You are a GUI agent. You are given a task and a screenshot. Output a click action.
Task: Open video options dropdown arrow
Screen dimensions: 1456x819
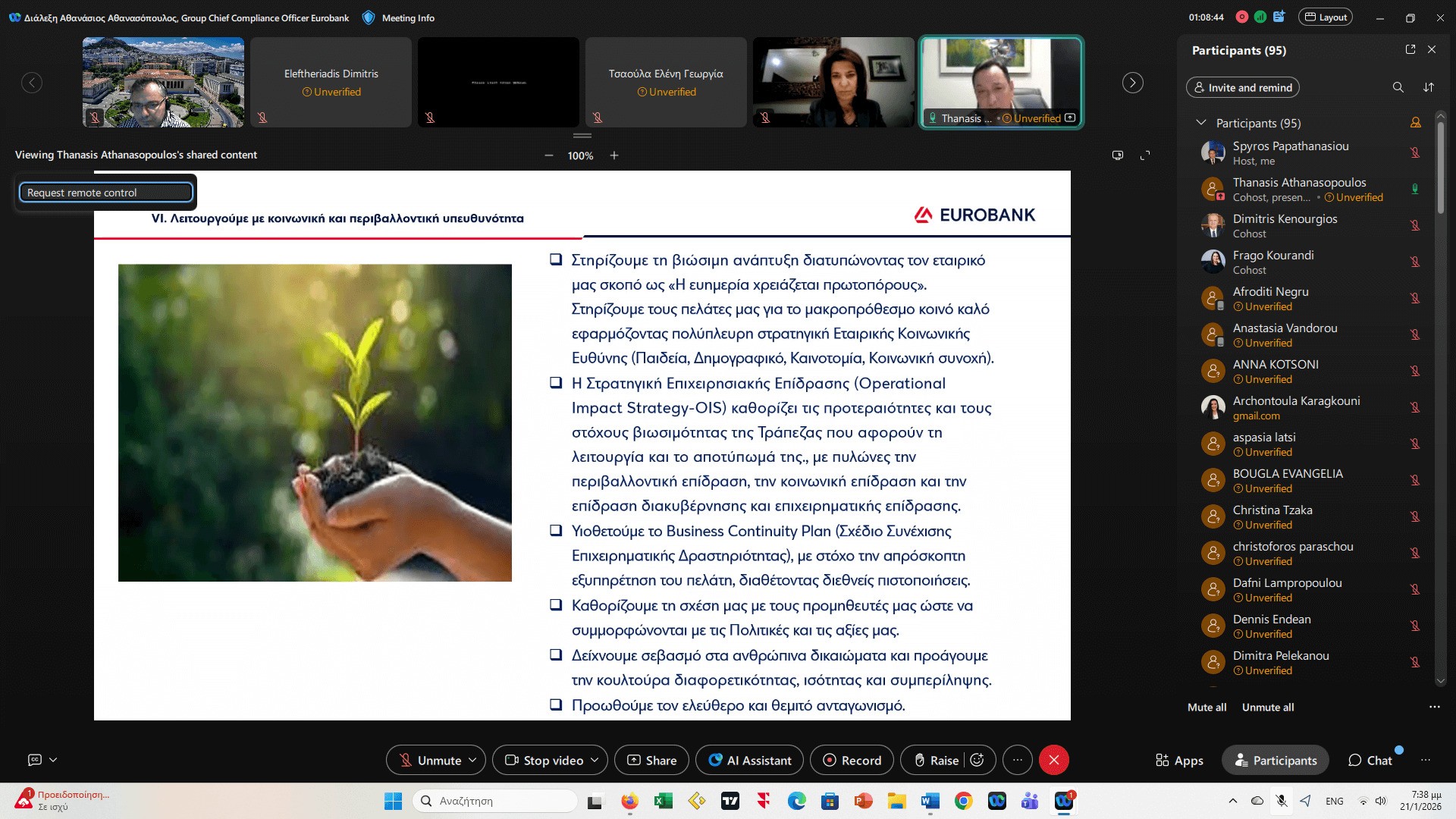click(x=595, y=760)
